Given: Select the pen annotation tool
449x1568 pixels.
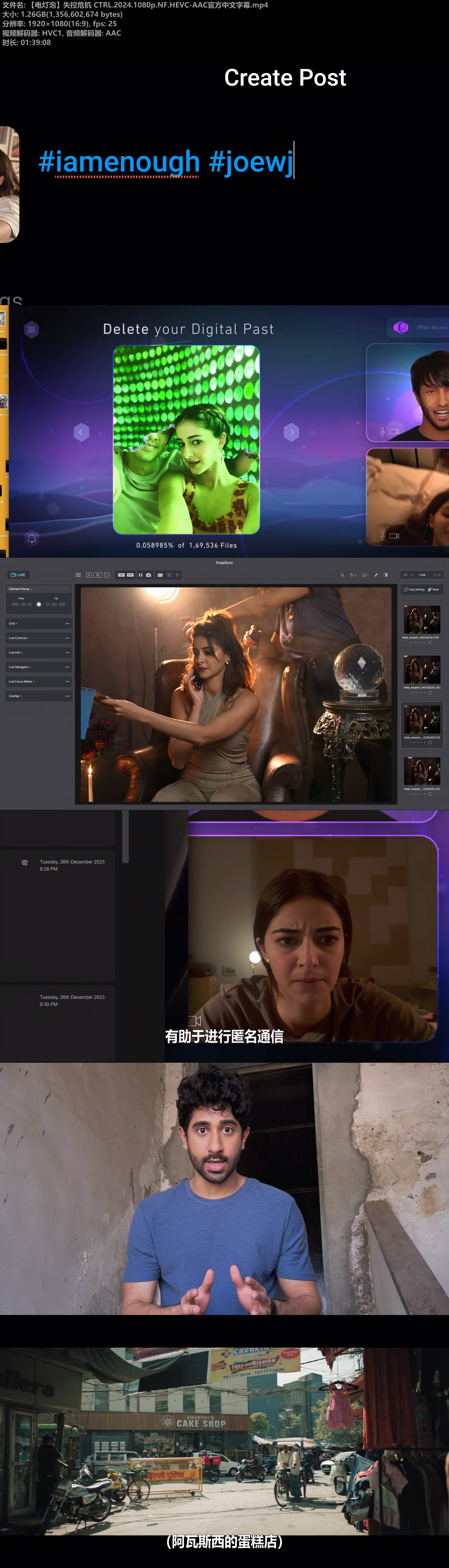Looking at the screenshot, I should point(376,575).
